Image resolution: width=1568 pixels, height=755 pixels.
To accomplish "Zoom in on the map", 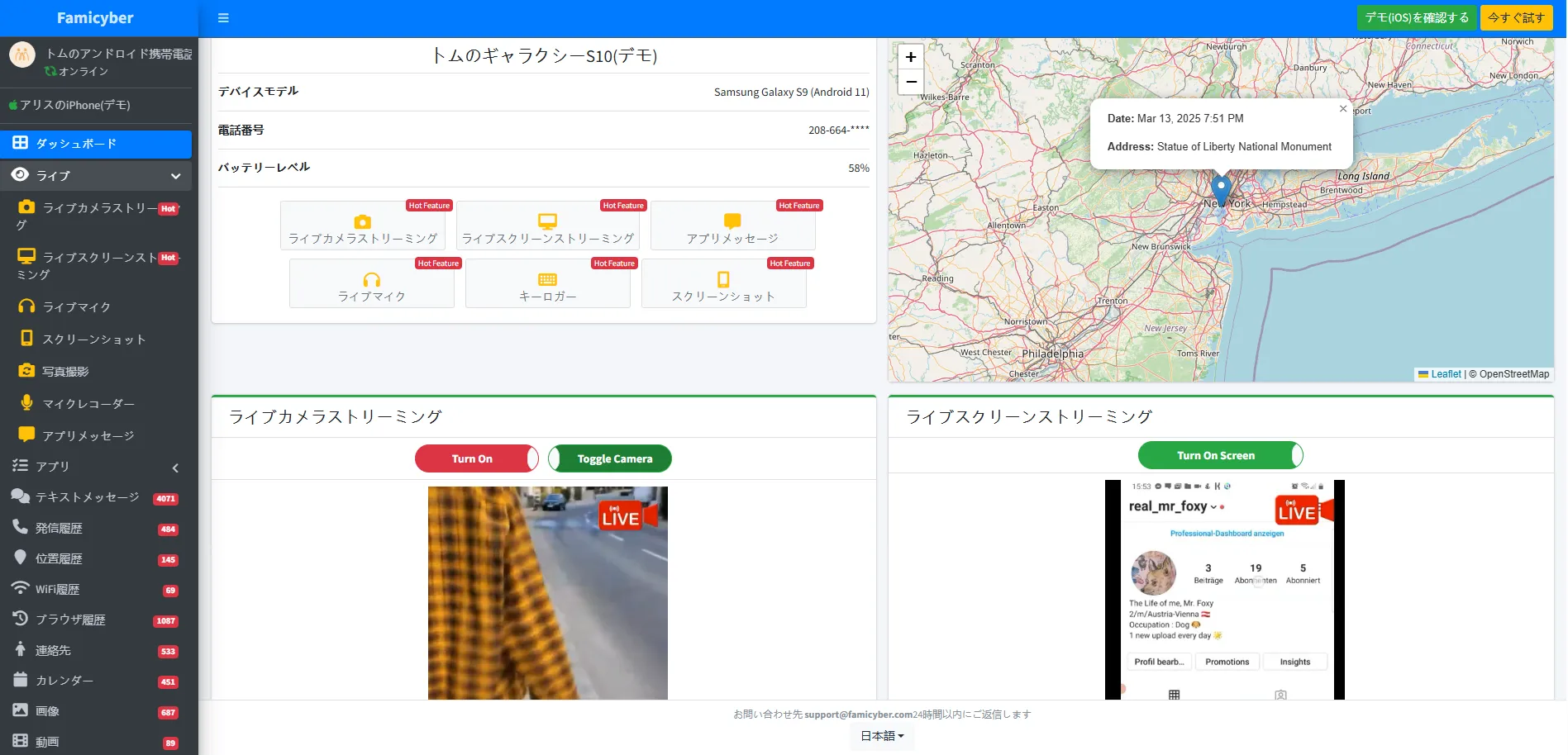I will coord(911,57).
